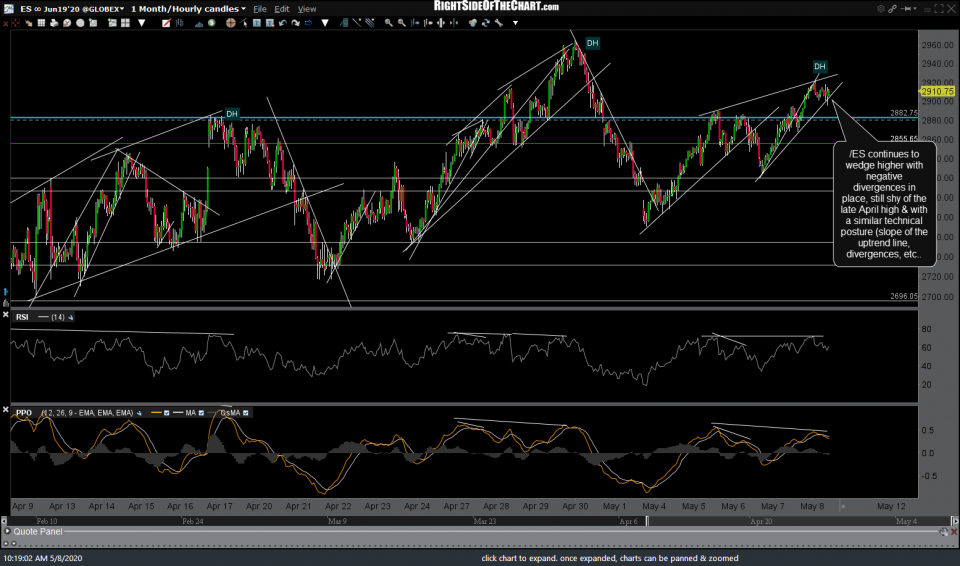Click the zoom in magnifier icon

389,23
